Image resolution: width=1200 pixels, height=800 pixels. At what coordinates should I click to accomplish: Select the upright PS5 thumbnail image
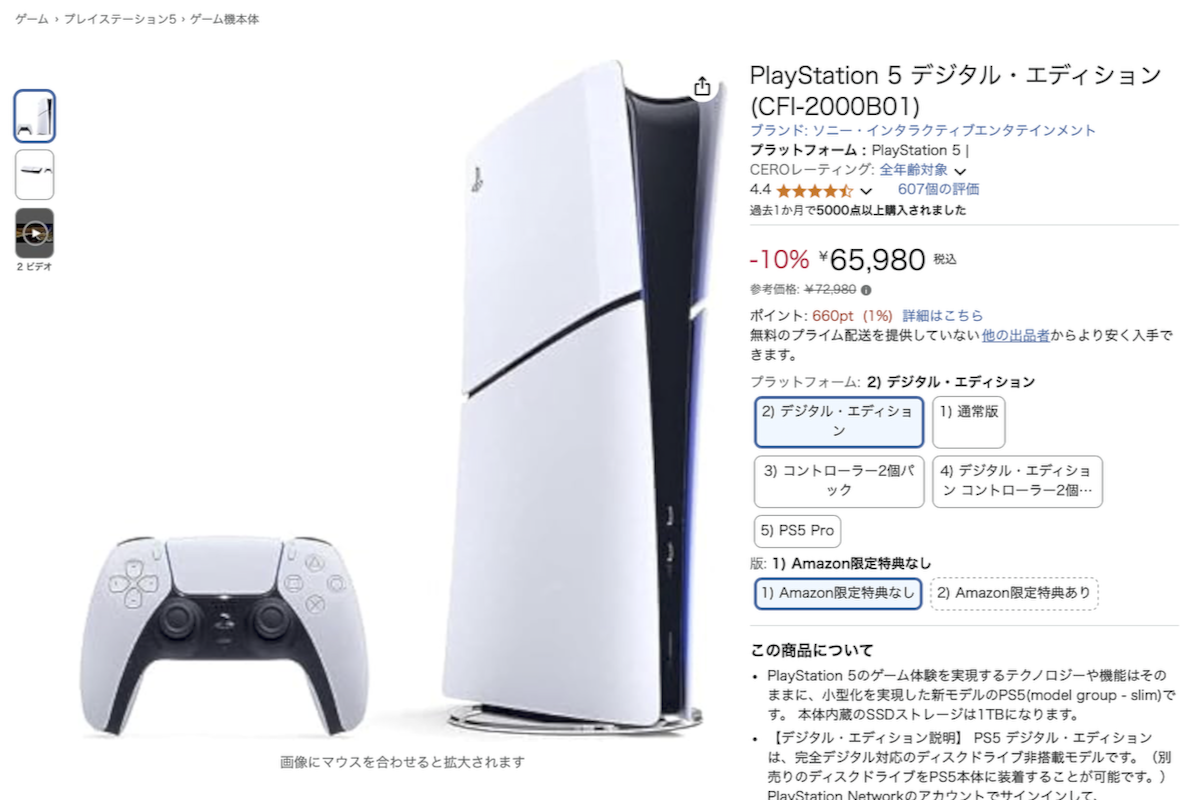pyautogui.click(x=35, y=116)
